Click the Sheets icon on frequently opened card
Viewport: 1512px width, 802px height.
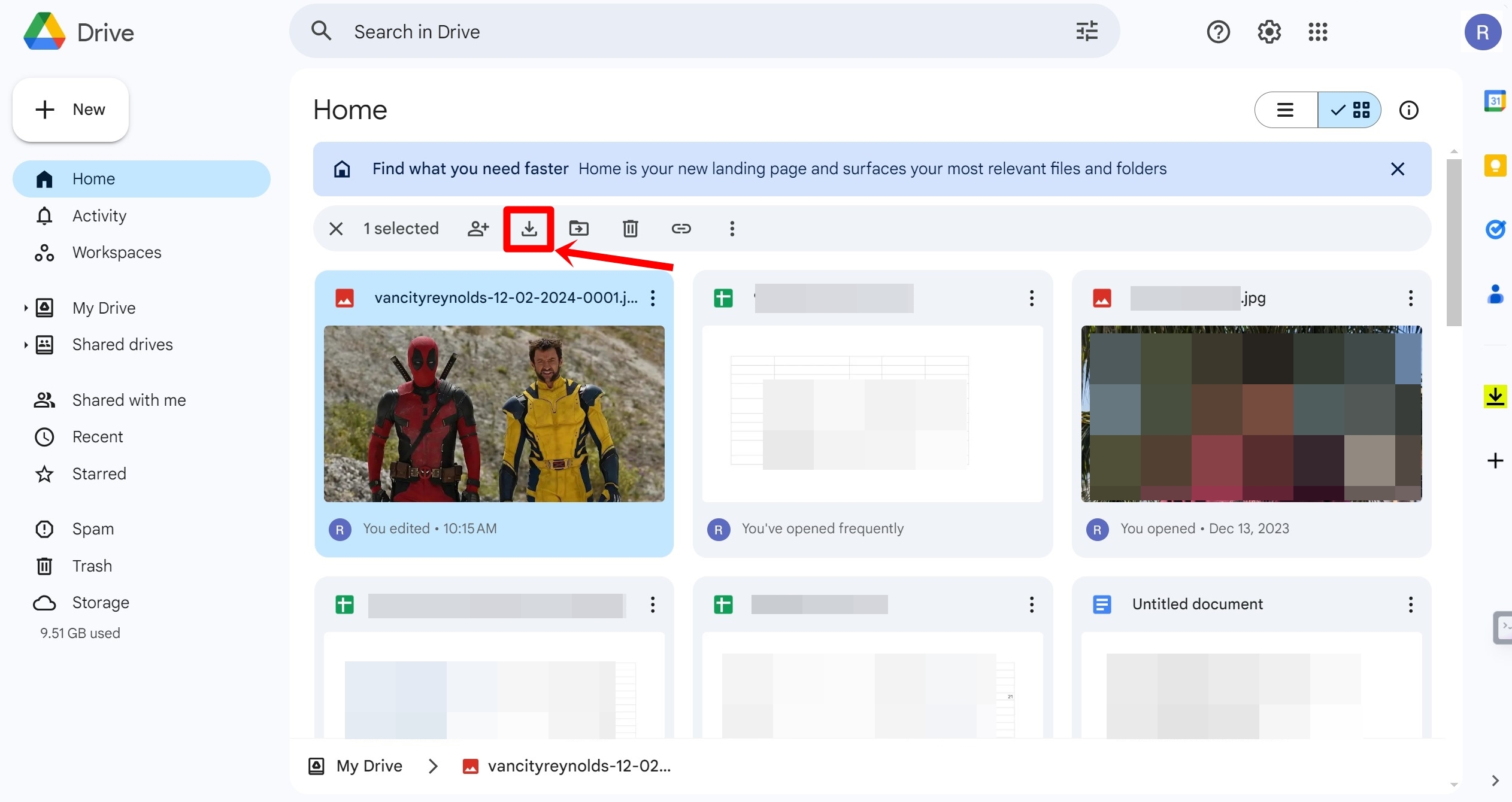[x=723, y=298]
